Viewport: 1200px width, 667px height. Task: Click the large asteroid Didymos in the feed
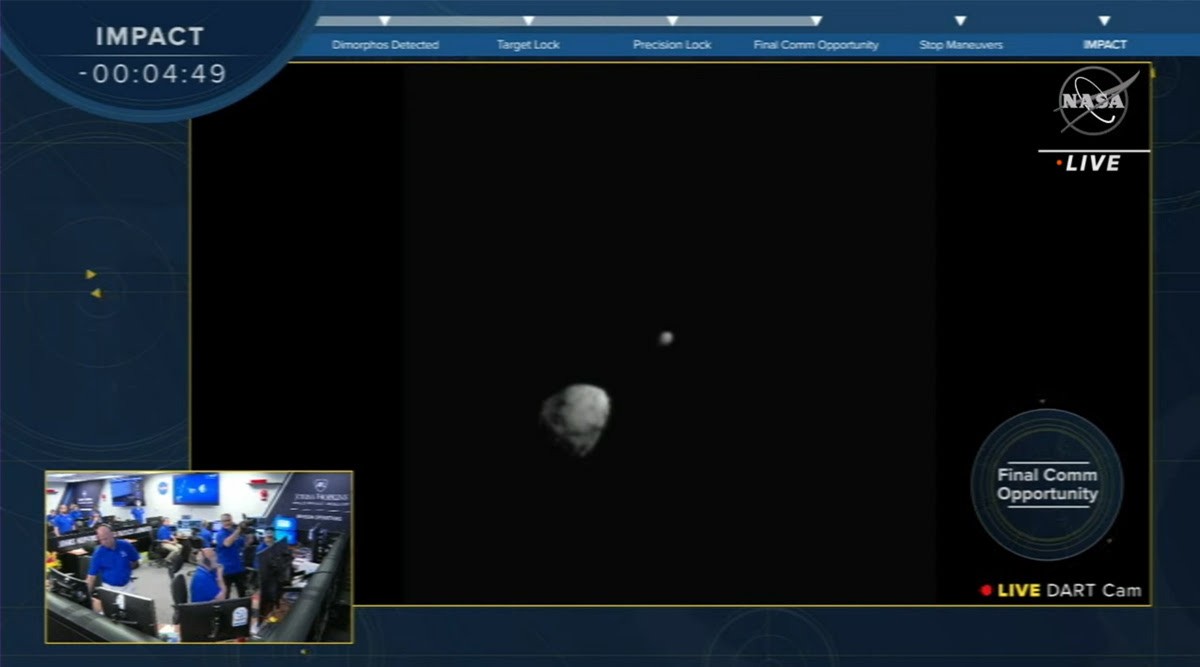click(576, 419)
